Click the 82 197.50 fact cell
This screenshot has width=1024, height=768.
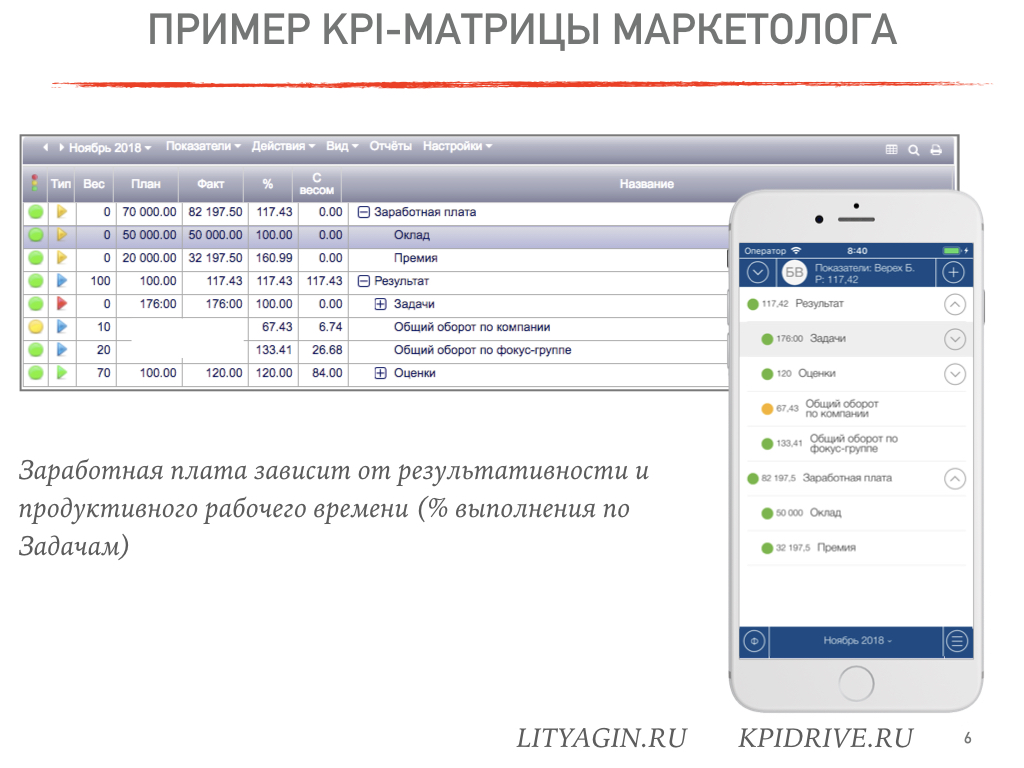tap(215, 212)
